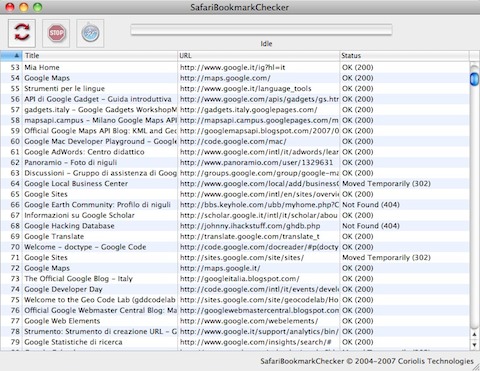Select the Google Sites title in row 65
480x371 pixels.
46,194
